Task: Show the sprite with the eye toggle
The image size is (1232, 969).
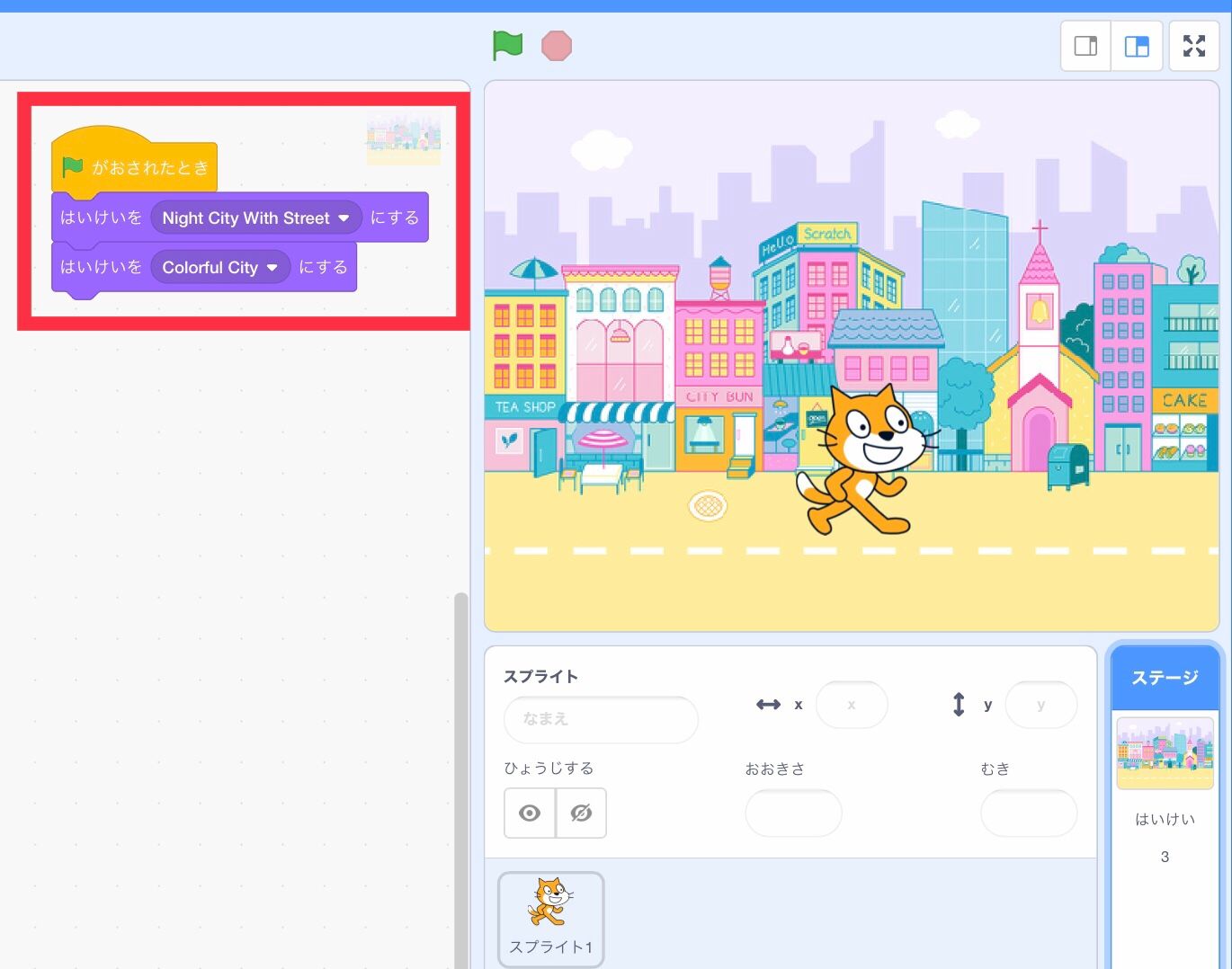Action: point(529,813)
